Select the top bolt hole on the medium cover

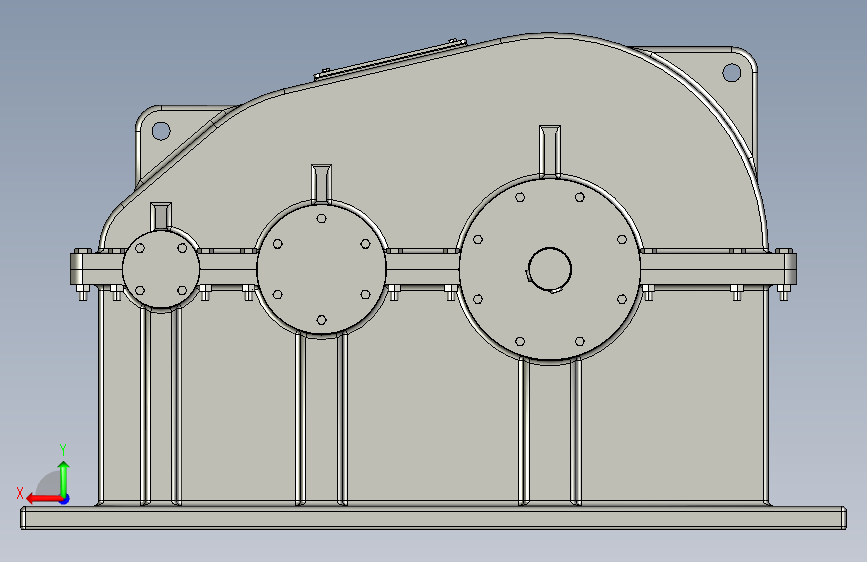pos(321,218)
